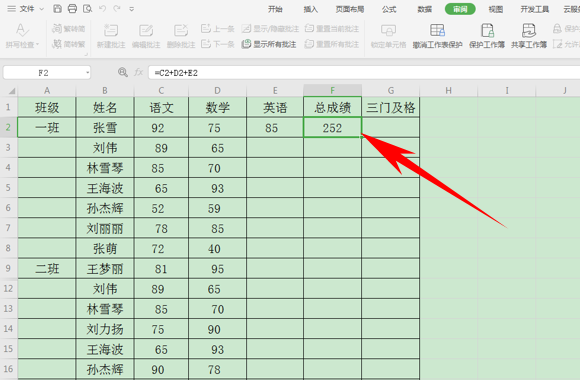The width and height of the screenshot is (580, 380).
Task: Click the 编辑批注 edit comment icon
Action: [x=146, y=30]
